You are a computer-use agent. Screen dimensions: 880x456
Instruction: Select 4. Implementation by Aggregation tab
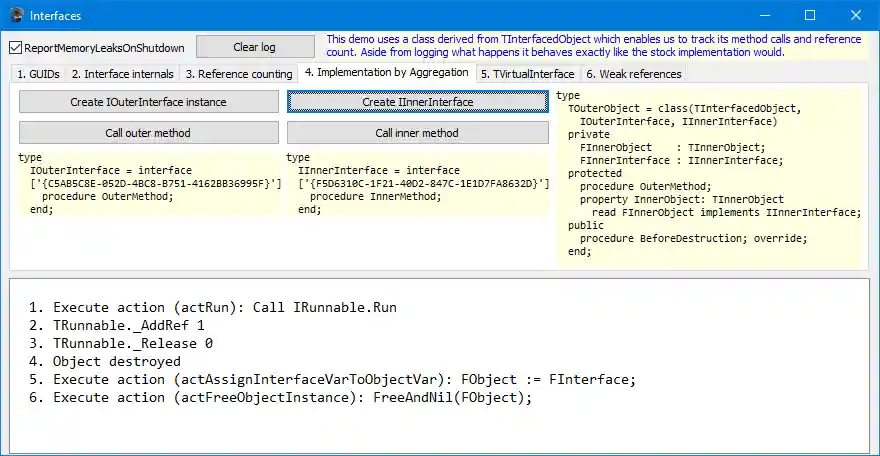[387, 72]
